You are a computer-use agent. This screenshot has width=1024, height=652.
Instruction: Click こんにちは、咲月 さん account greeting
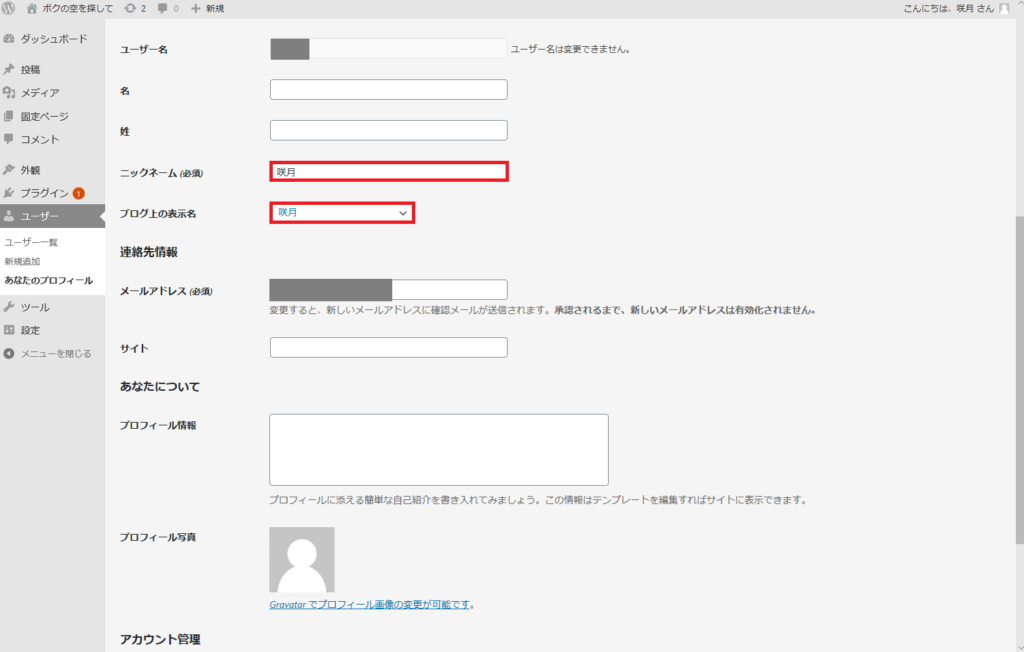[948, 8]
